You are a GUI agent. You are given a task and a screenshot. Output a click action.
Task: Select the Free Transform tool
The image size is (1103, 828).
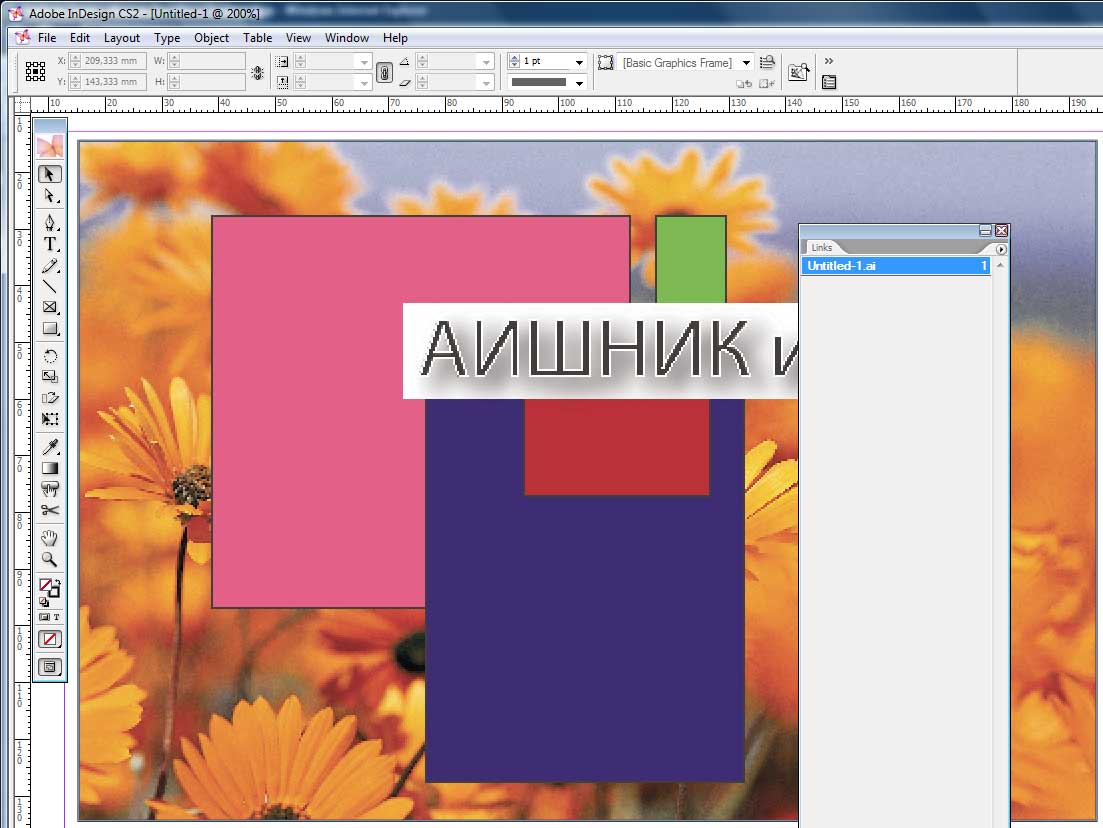(x=49, y=419)
